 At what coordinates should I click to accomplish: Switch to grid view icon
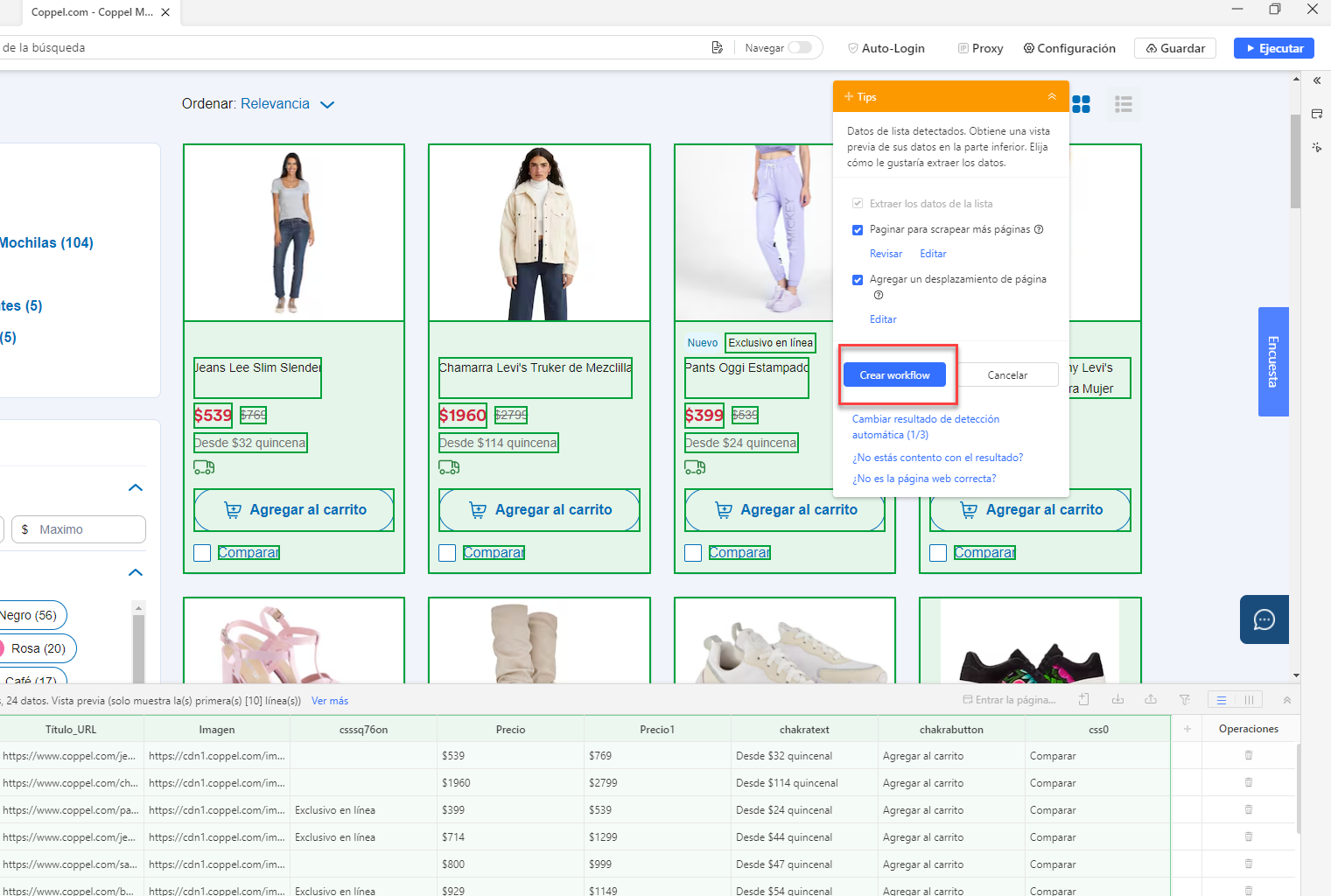[x=1082, y=104]
